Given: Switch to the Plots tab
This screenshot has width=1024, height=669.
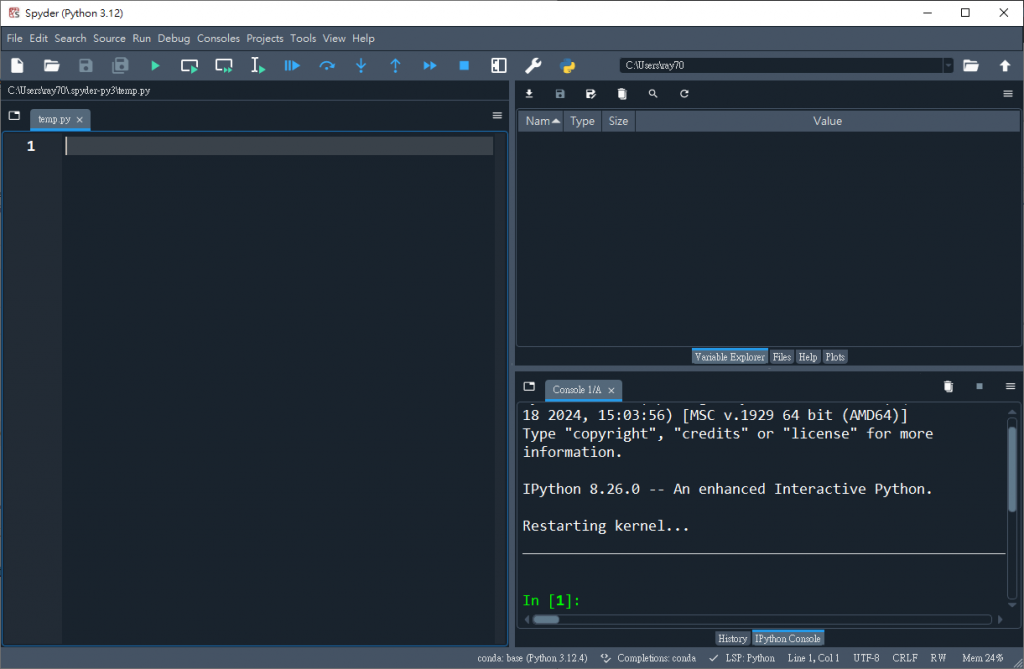Looking at the screenshot, I should pyautogui.click(x=835, y=357).
